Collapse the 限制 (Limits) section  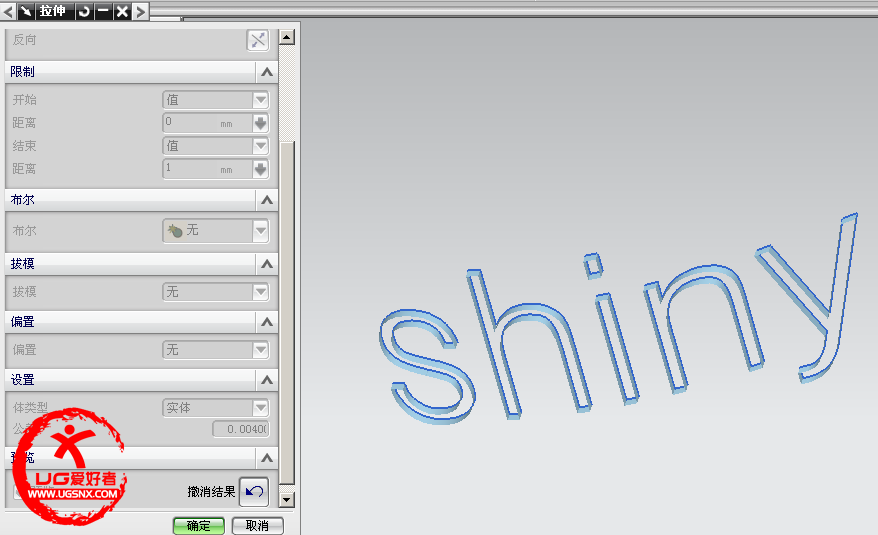pyautogui.click(x=267, y=72)
